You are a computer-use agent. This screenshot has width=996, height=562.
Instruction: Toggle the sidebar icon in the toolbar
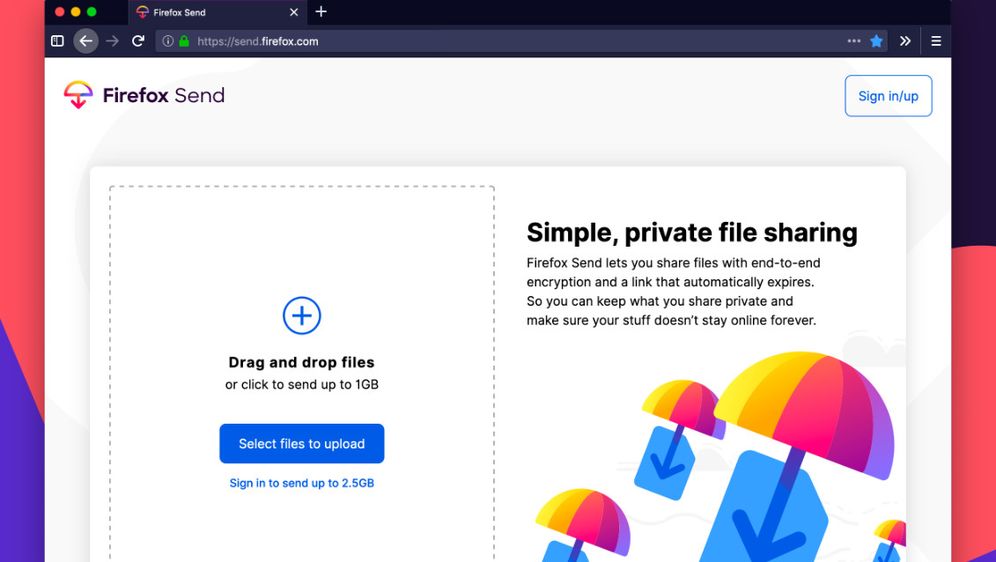(x=57, y=41)
